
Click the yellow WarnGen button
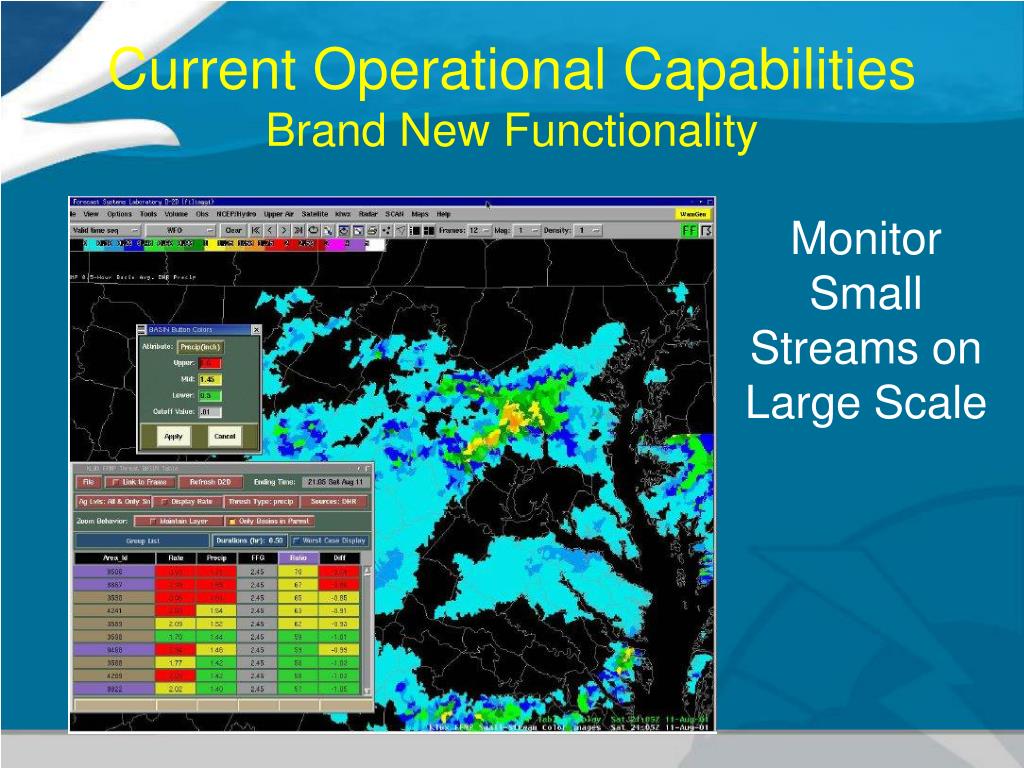point(693,214)
